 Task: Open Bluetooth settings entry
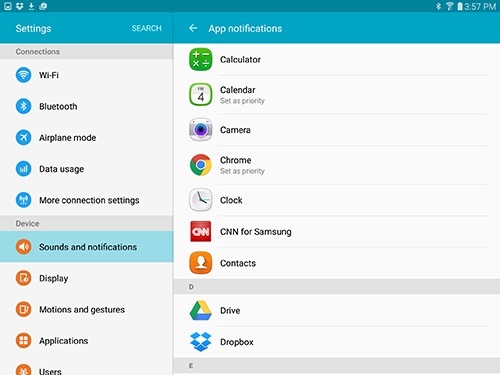pos(87,106)
